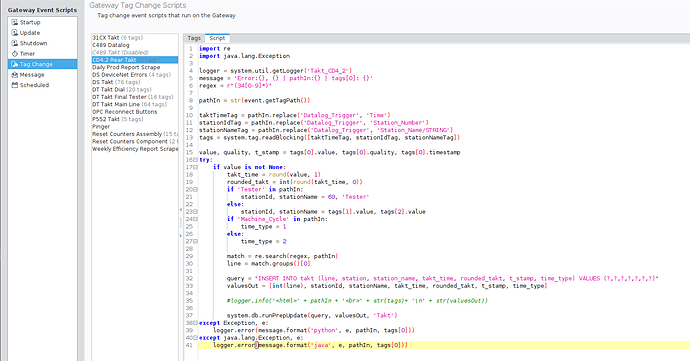Open the Message envelope icon
Image resolution: width=690 pixels, height=361 pixels.
[x=15, y=75]
